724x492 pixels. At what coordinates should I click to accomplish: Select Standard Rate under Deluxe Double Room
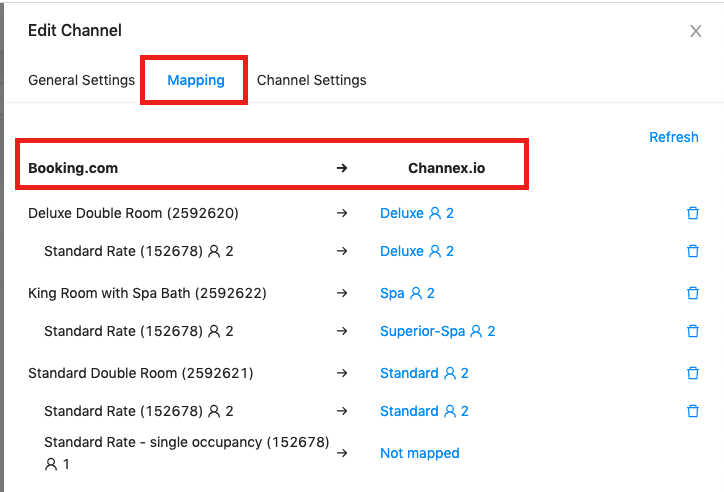139,251
